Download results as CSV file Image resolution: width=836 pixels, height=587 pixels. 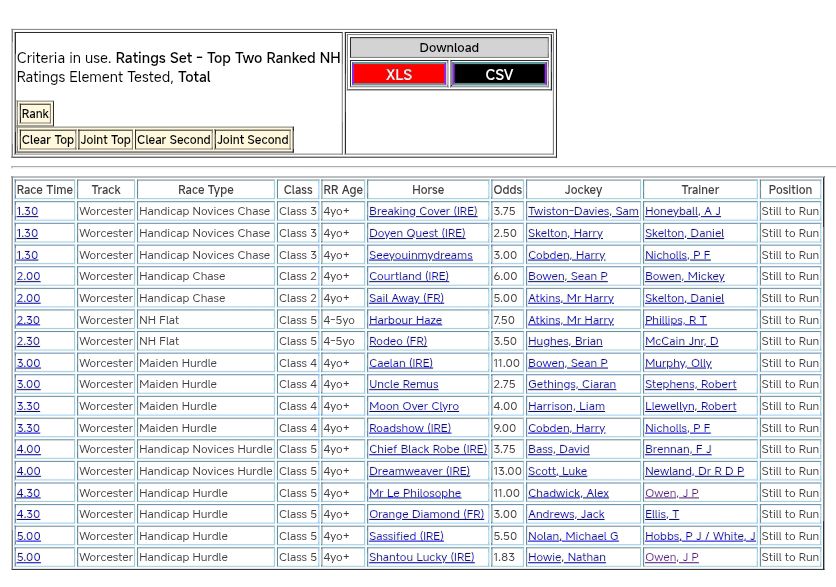(499, 75)
